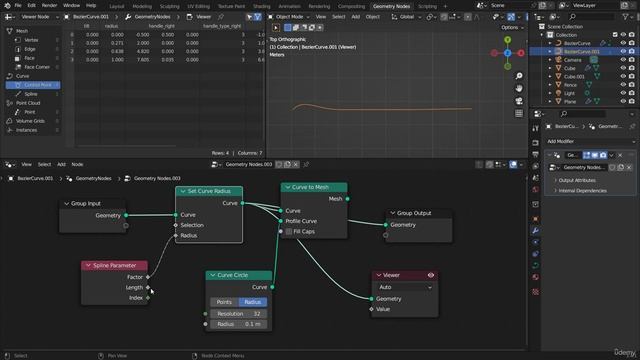Collapse the Set Curve Radius node

[183, 191]
